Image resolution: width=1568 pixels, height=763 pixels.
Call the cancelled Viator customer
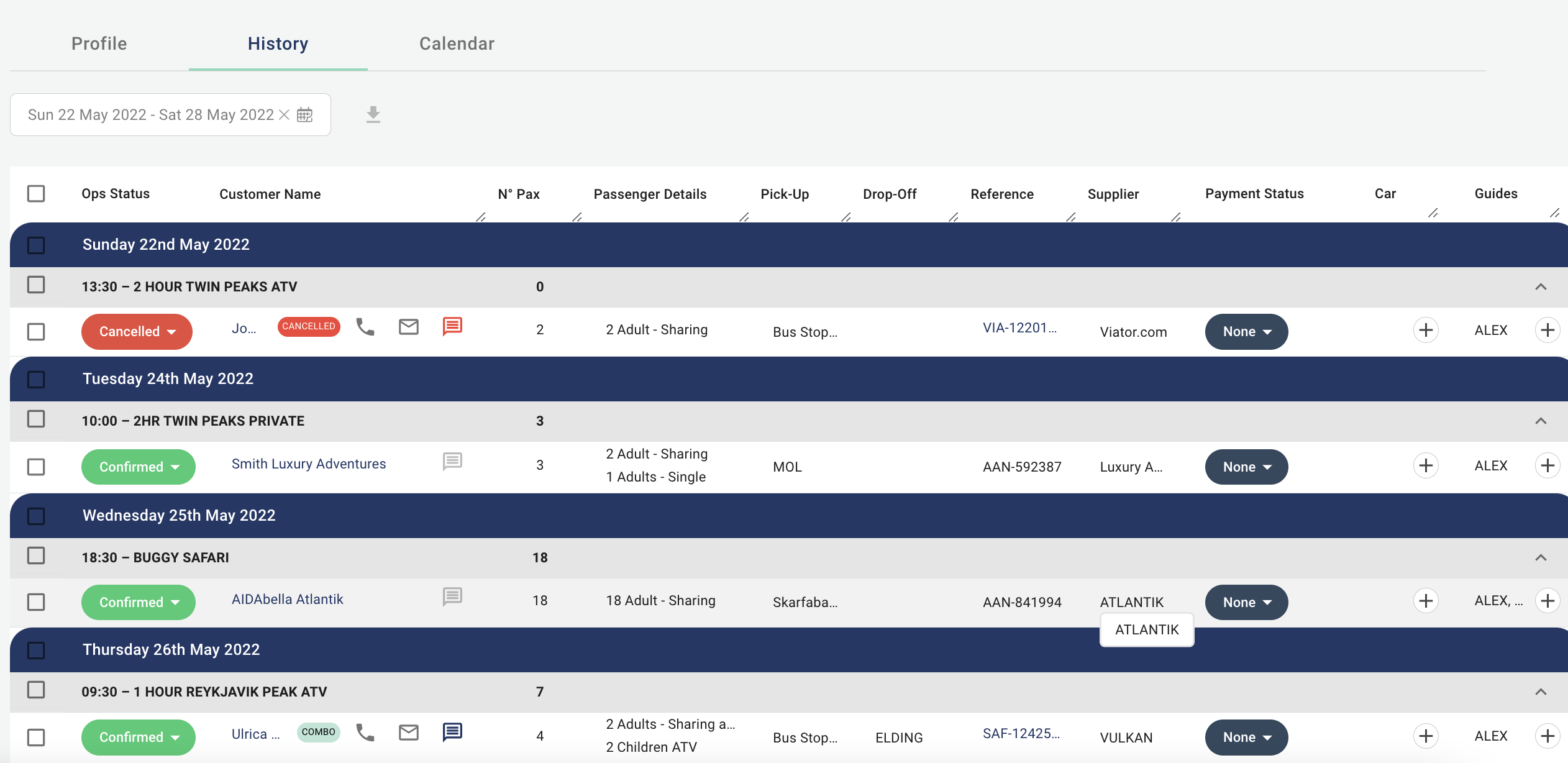(365, 327)
